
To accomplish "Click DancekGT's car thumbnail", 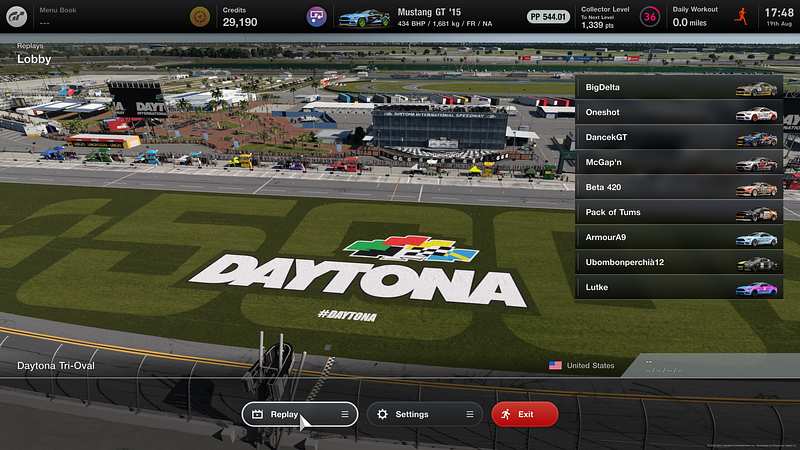I will [x=756, y=139].
